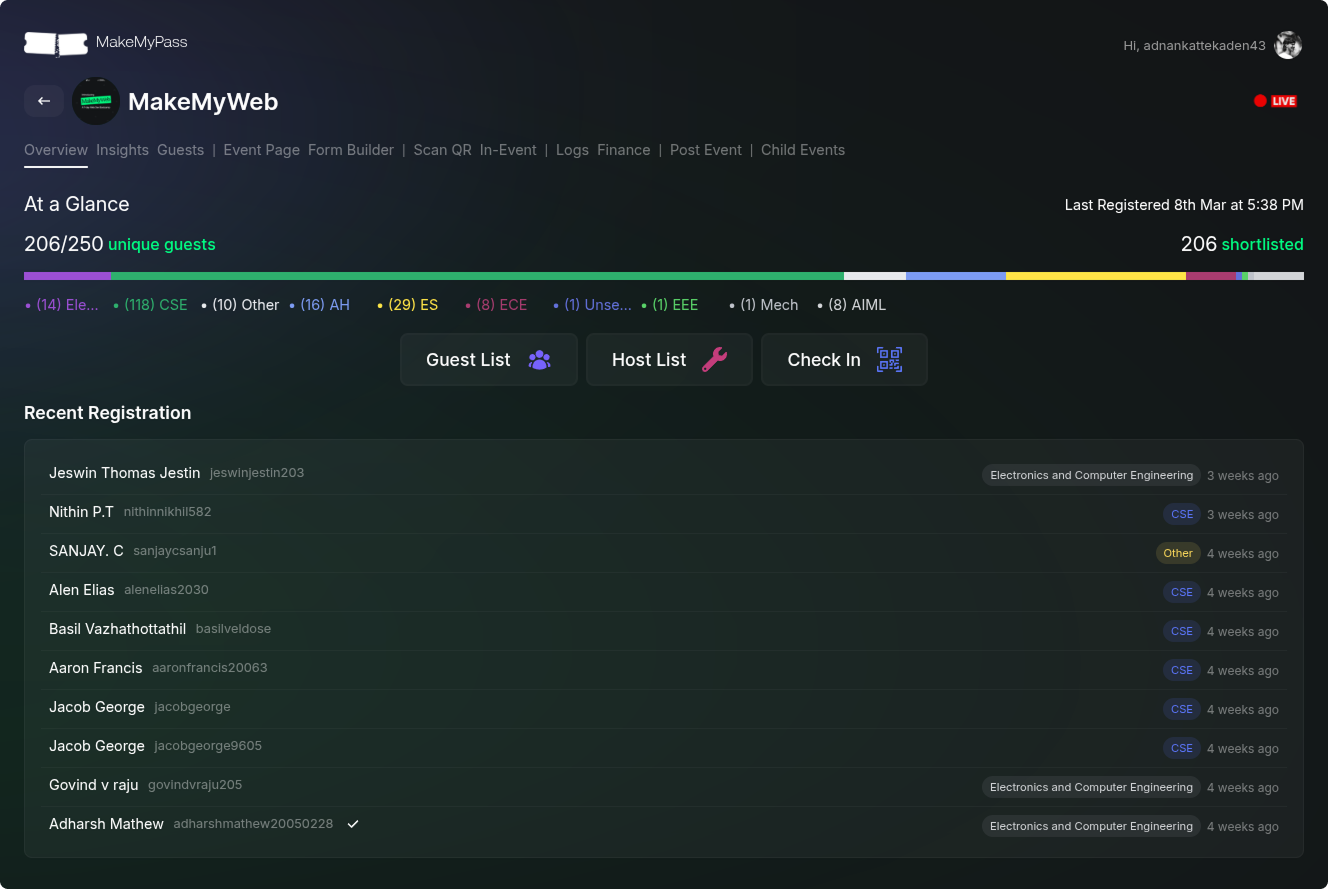Switch to the Overview tab
Screen dimensions: 1328x889
point(56,150)
